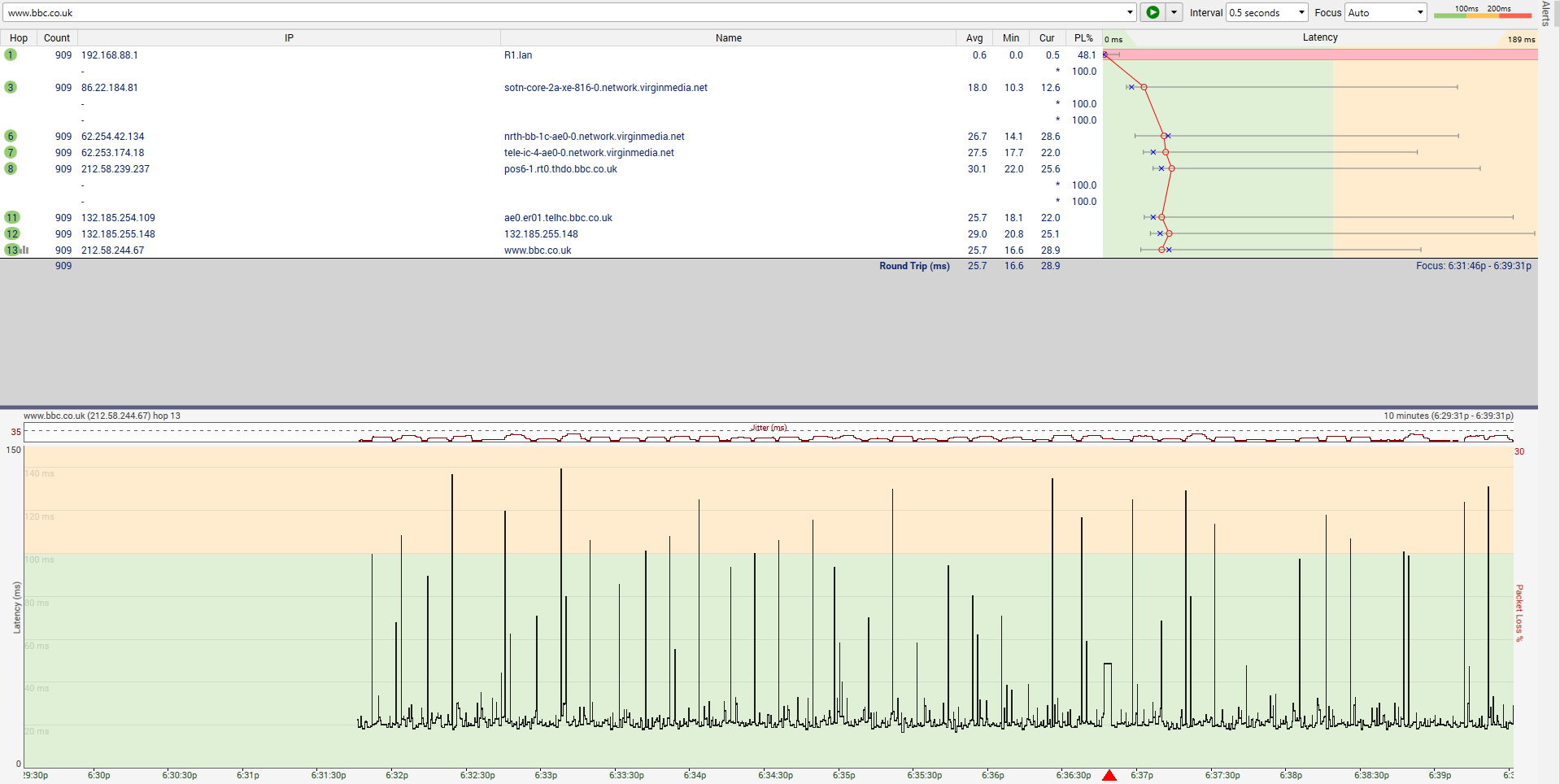The height and width of the screenshot is (784, 1560).
Task: Click the IP column header
Action: click(x=289, y=38)
